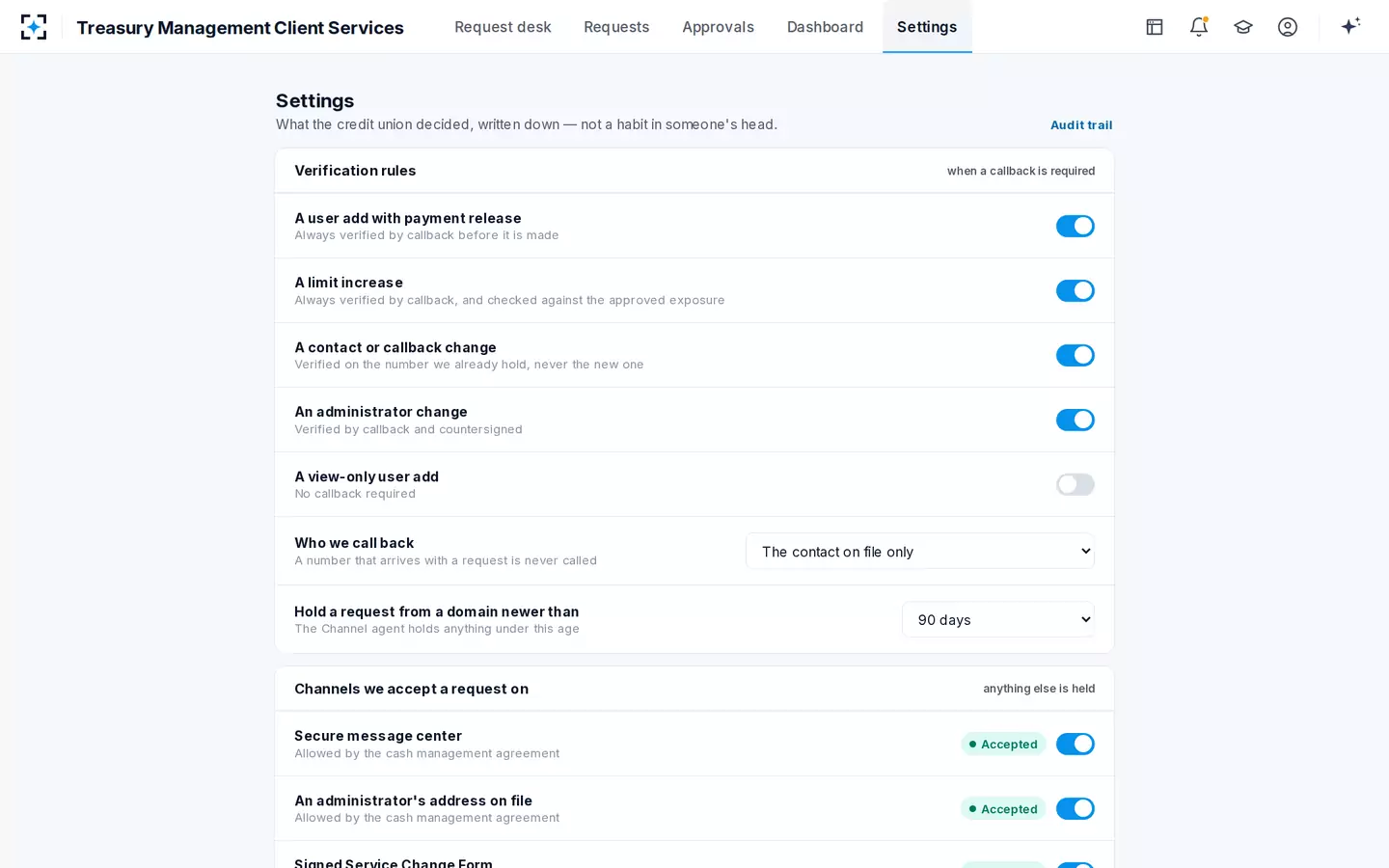Turn off Secure message center channel
The width and height of the screenshot is (1389, 868).
1076,744
